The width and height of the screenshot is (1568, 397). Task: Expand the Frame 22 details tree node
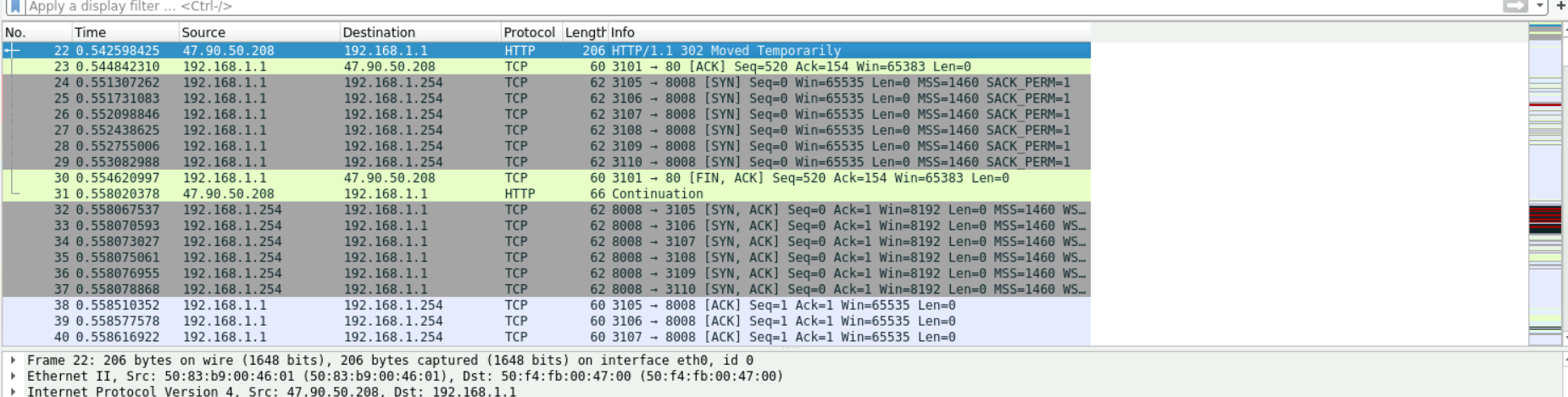[x=14, y=361]
